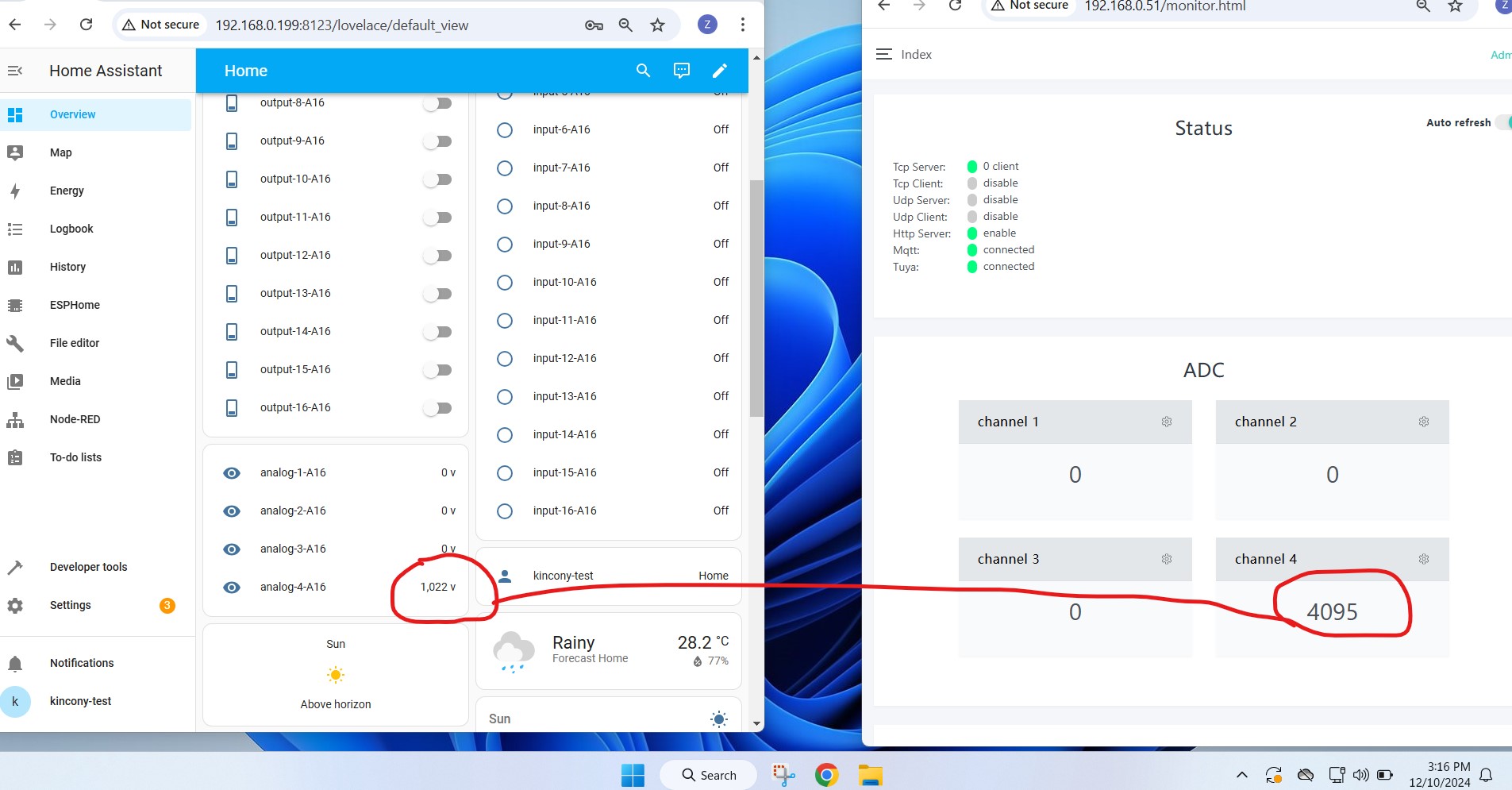Open the Assist chat icon

[681, 71]
